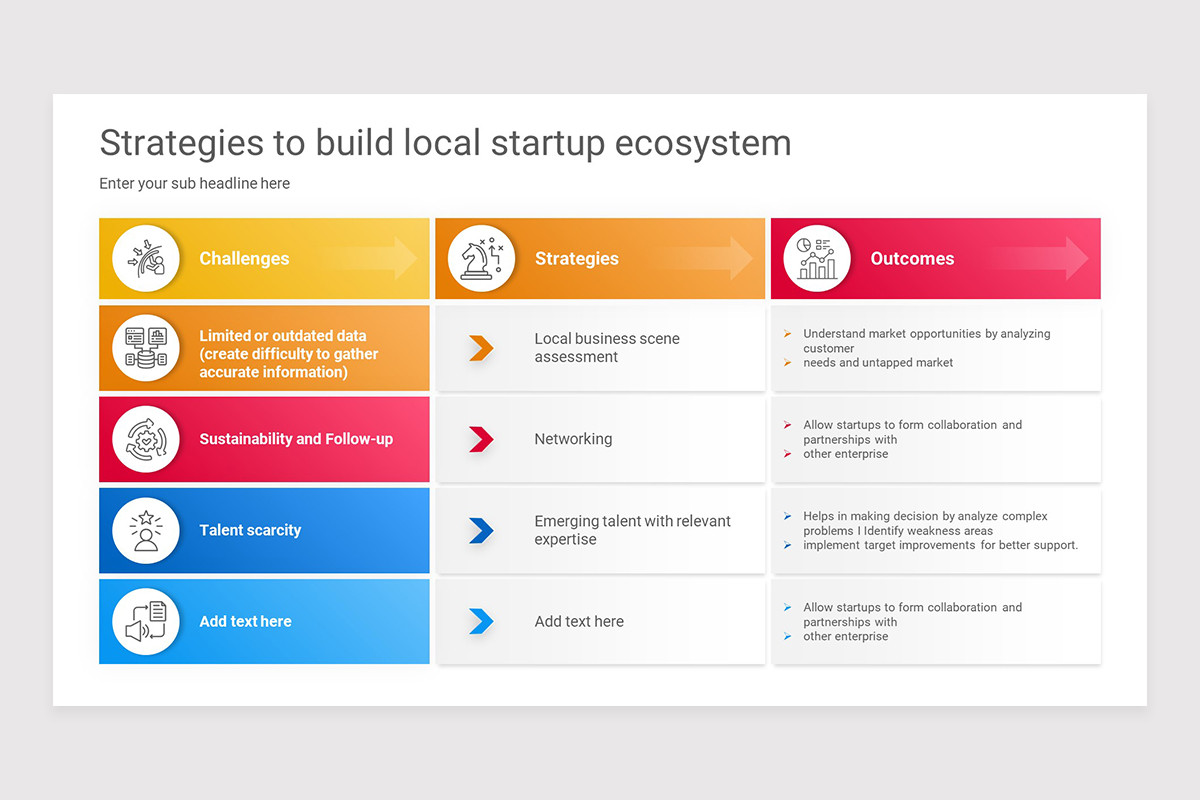This screenshot has width=1200, height=800.
Task: Select the Helps in making decision outcome text
Action: point(925,523)
